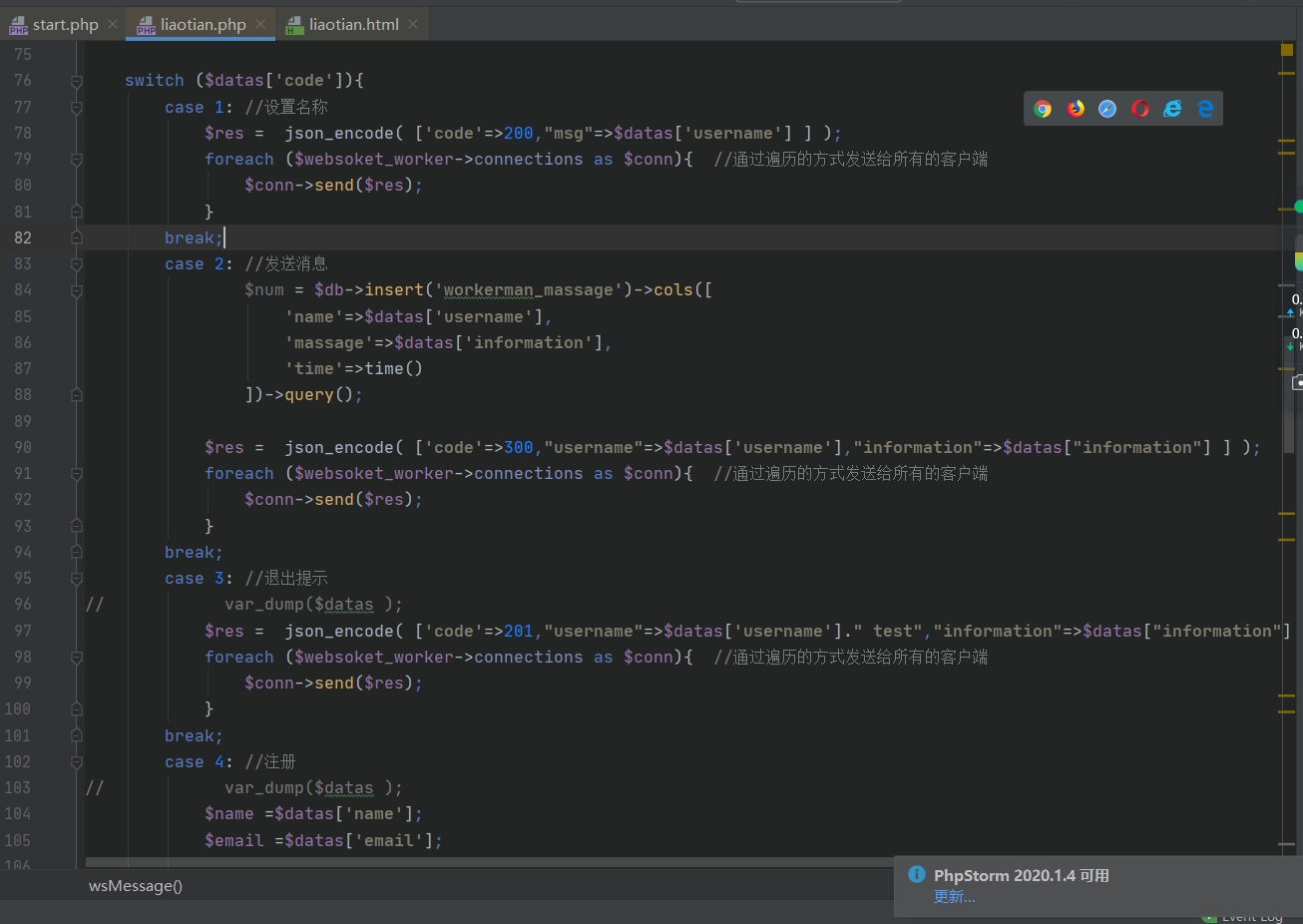Image resolution: width=1303 pixels, height=924 pixels.
Task: Collapse the switch block on line 76
Action: click(x=77, y=81)
